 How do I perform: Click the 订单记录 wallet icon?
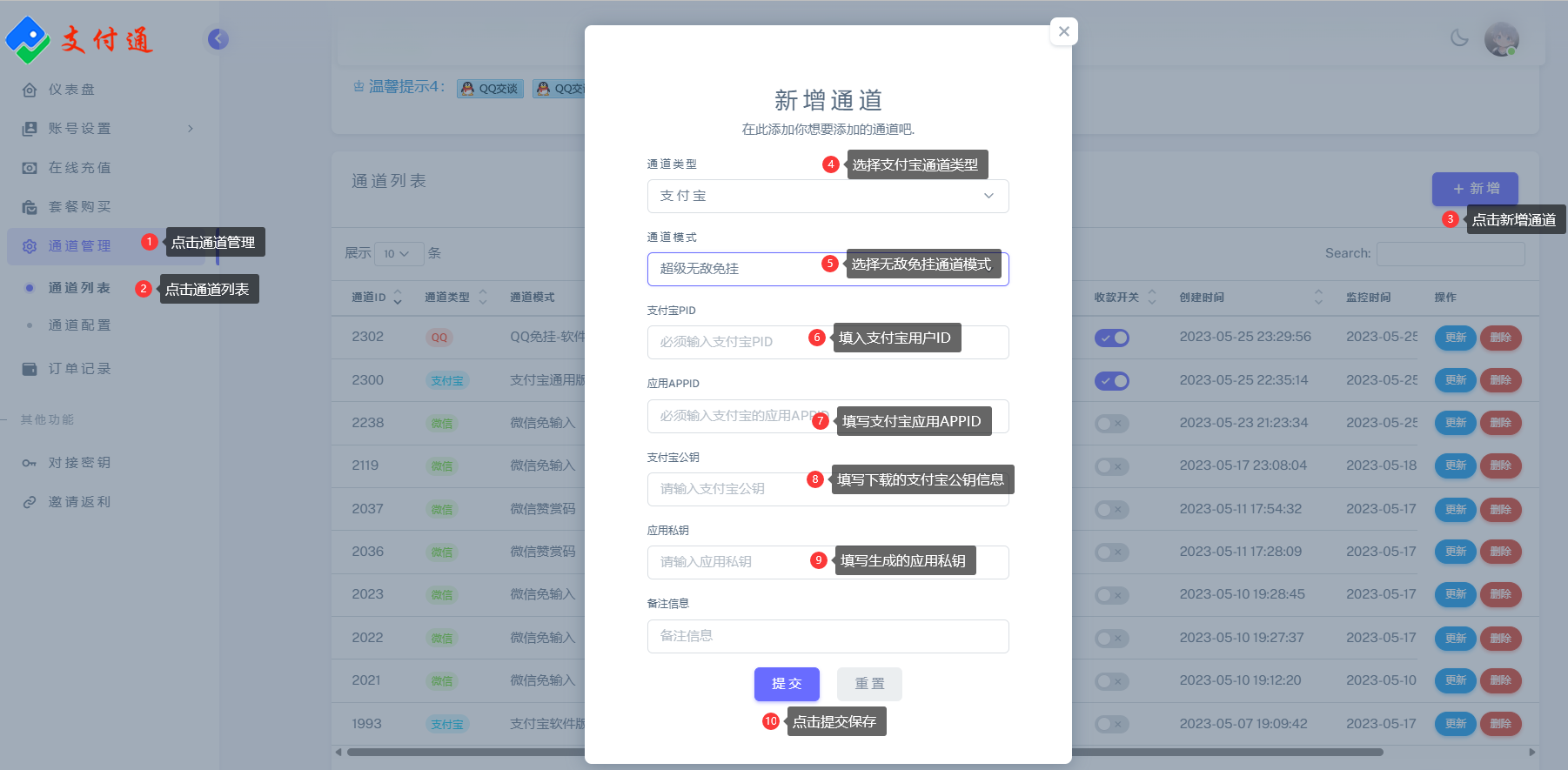(30, 369)
